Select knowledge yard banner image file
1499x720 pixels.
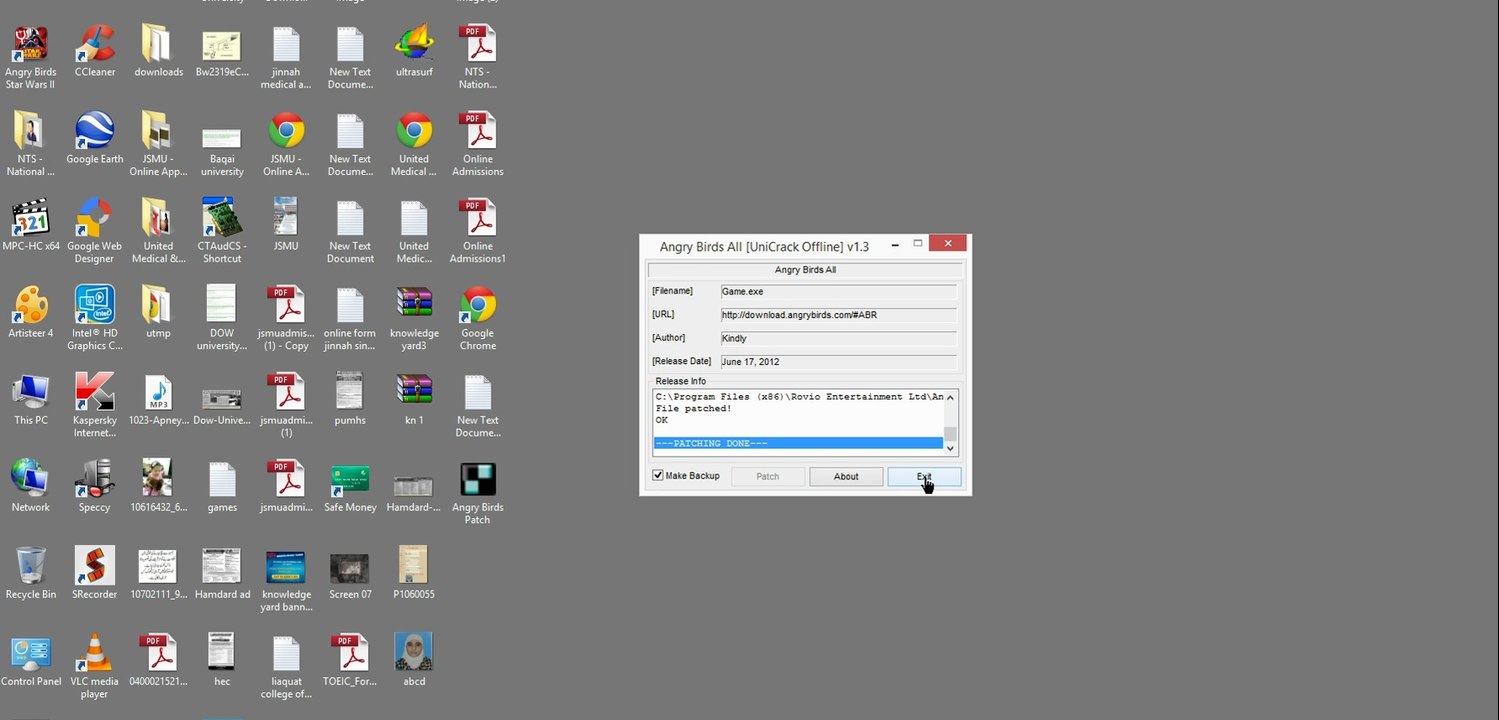click(x=286, y=566)
